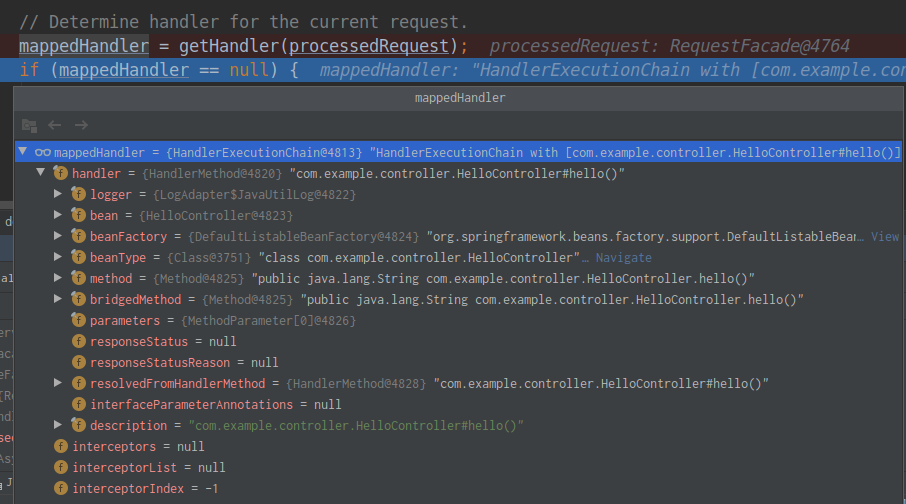Click the forward arrow in the popup toolbar
The image size is (906, 504).
point(81,125)
